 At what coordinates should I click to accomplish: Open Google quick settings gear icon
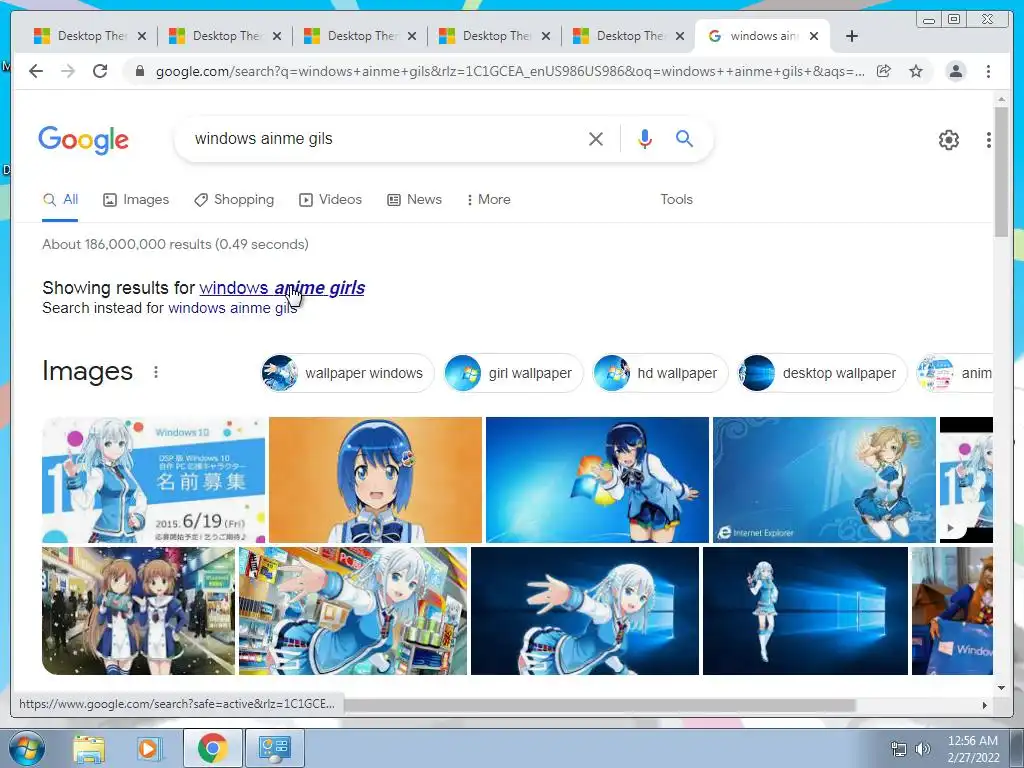[x=948, y=139]
